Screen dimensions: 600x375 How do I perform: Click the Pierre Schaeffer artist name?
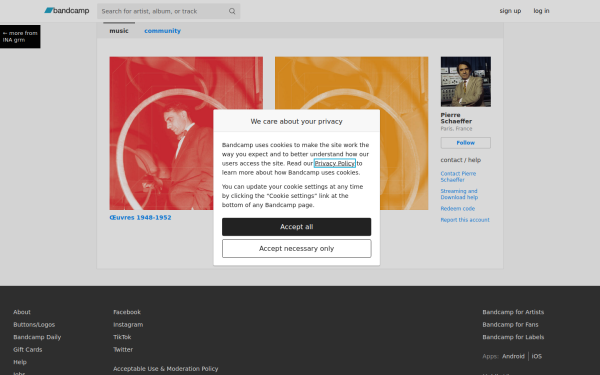pyautogui.click(x=456, y=118)
